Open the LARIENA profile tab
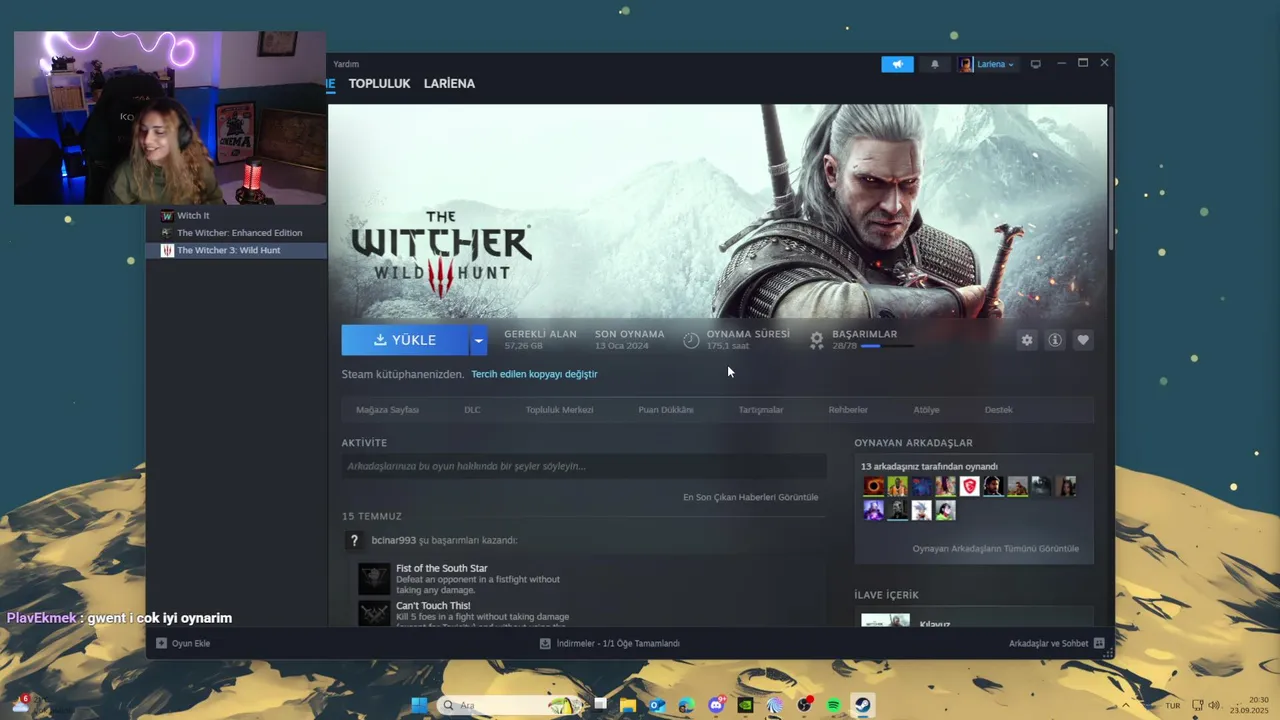The image size is (1280, 720). pyautogui.click(x=449, y=84)
